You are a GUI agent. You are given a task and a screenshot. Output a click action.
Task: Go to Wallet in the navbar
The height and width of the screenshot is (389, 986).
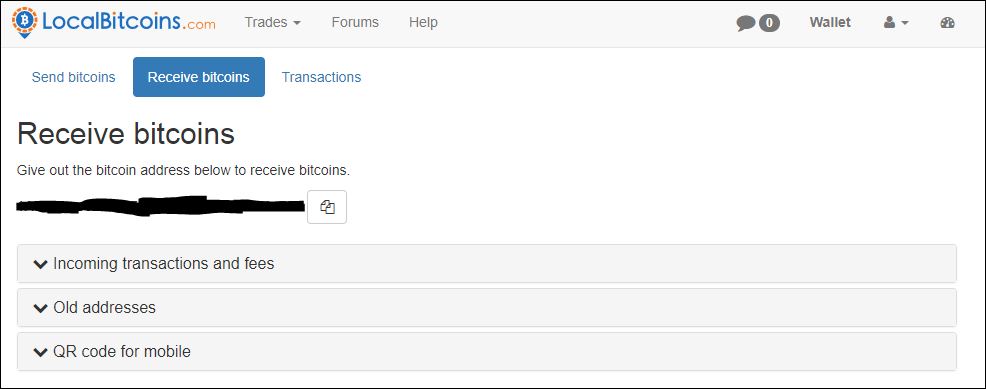coord(830,23)
